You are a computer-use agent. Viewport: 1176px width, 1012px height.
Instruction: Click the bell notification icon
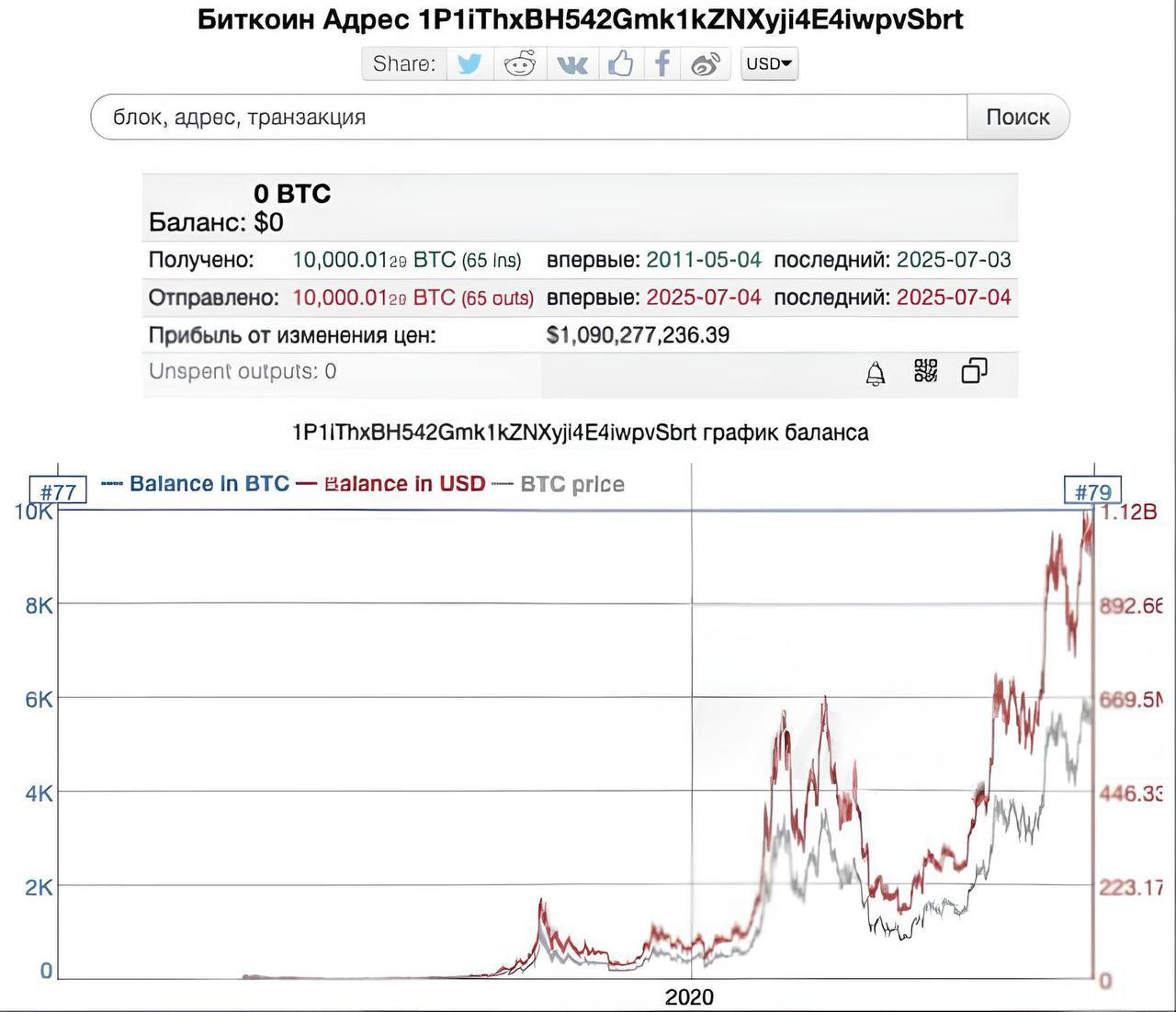876,373
